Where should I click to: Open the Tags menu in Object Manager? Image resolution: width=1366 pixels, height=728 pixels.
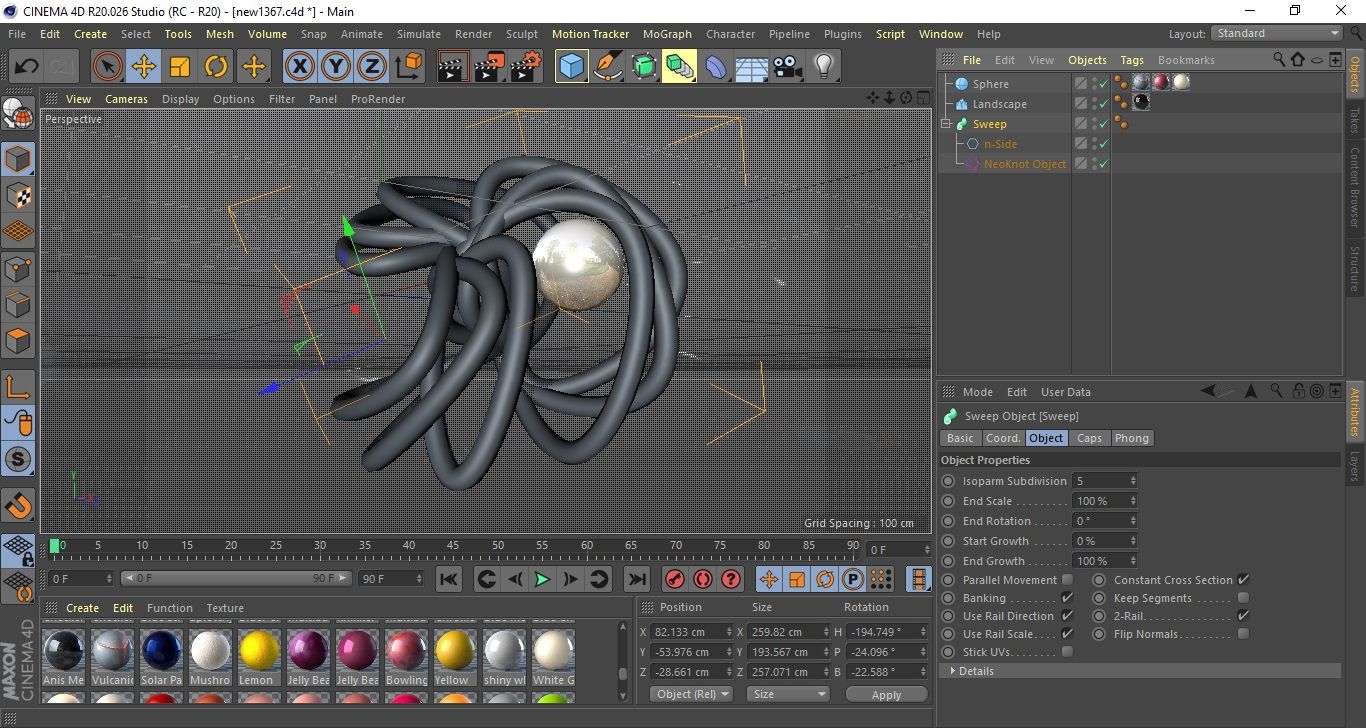click(1132, 60)
